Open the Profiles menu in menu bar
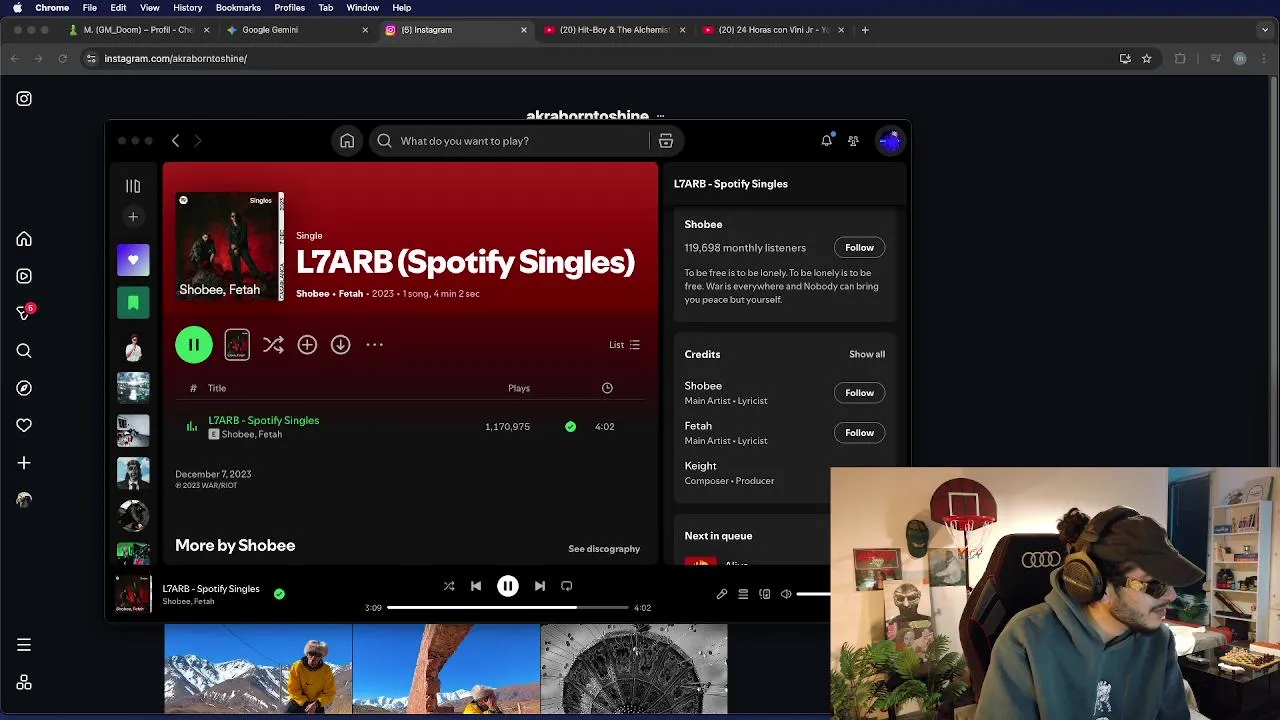The image size is (1280, 720). point(289,7)
